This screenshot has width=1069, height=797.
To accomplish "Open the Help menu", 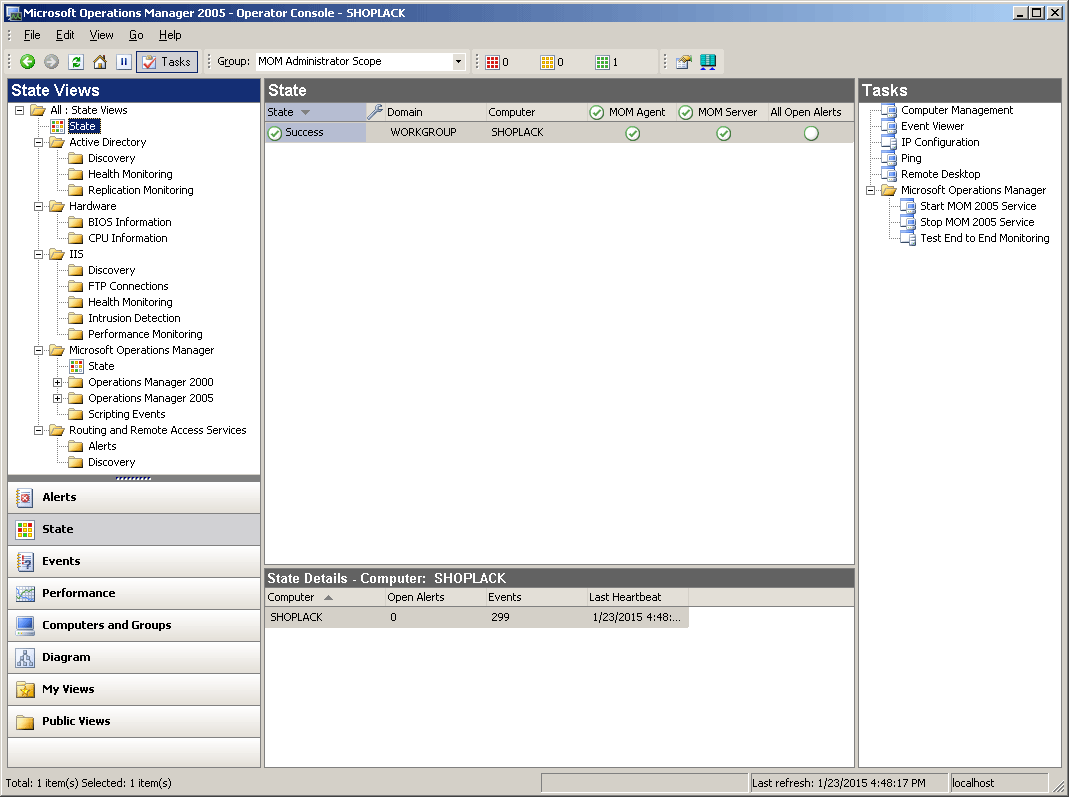I will [x=170, y=35].
